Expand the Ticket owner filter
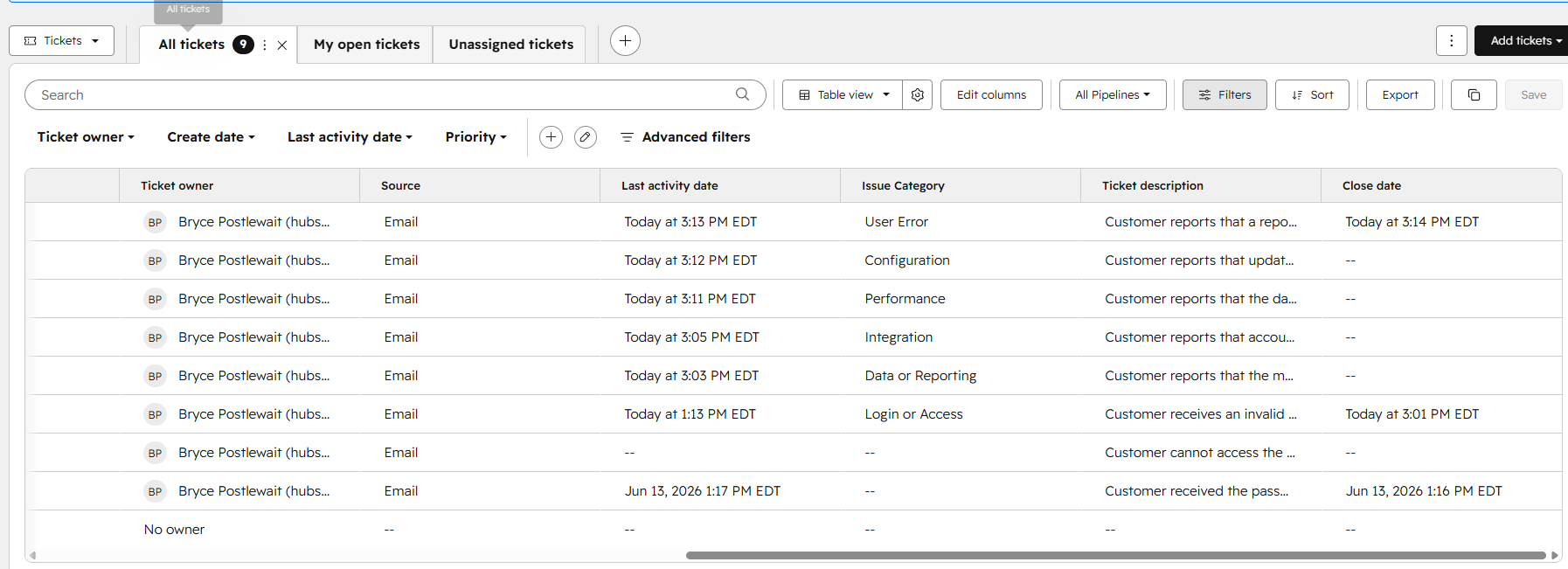The height and width of the screenshot is (569, 1568). coord(86,137)
